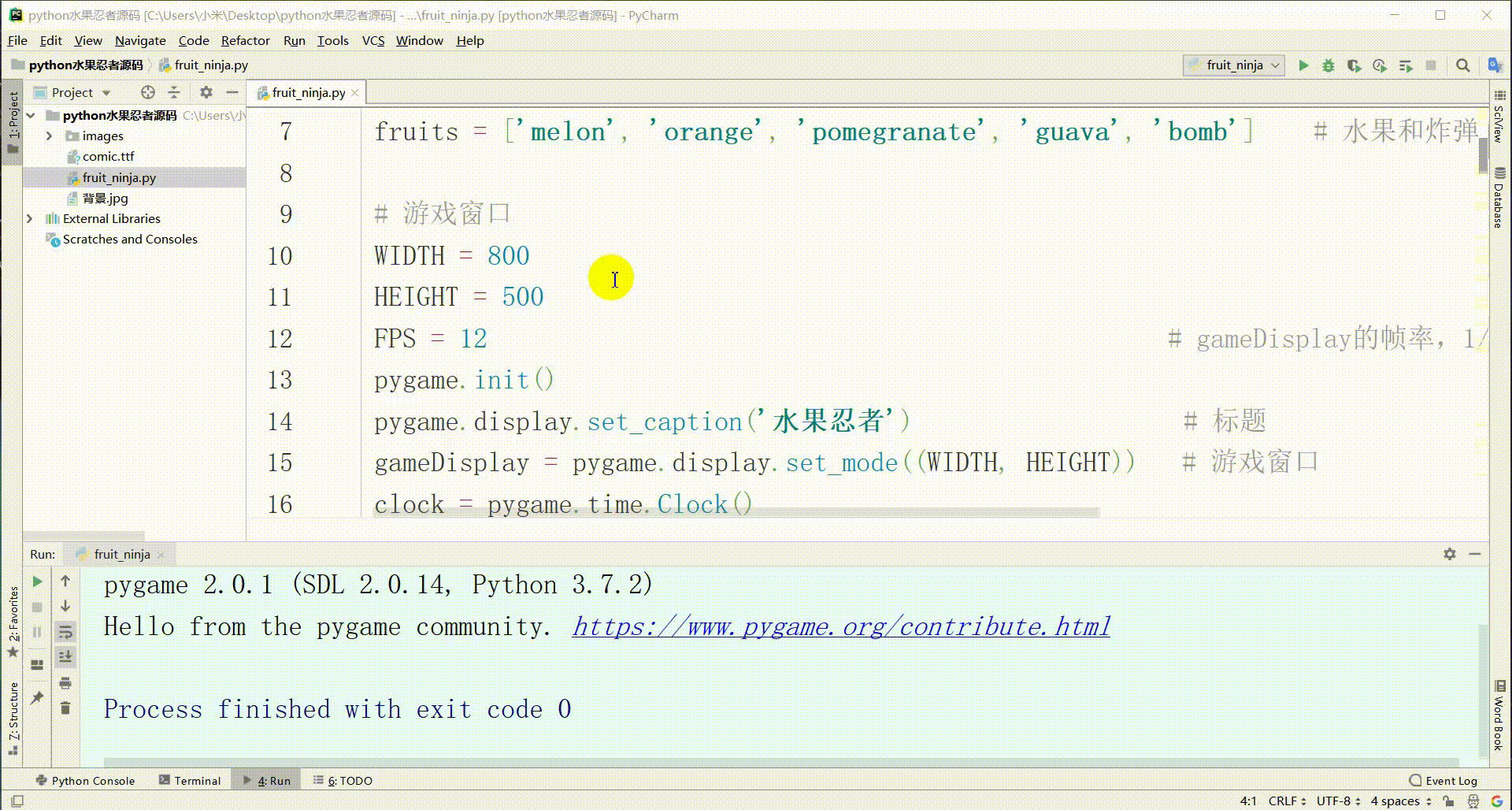Viewport: 1512px width, 810px height.
Task: Expand the images folder
Action: (x=49, y=136)
